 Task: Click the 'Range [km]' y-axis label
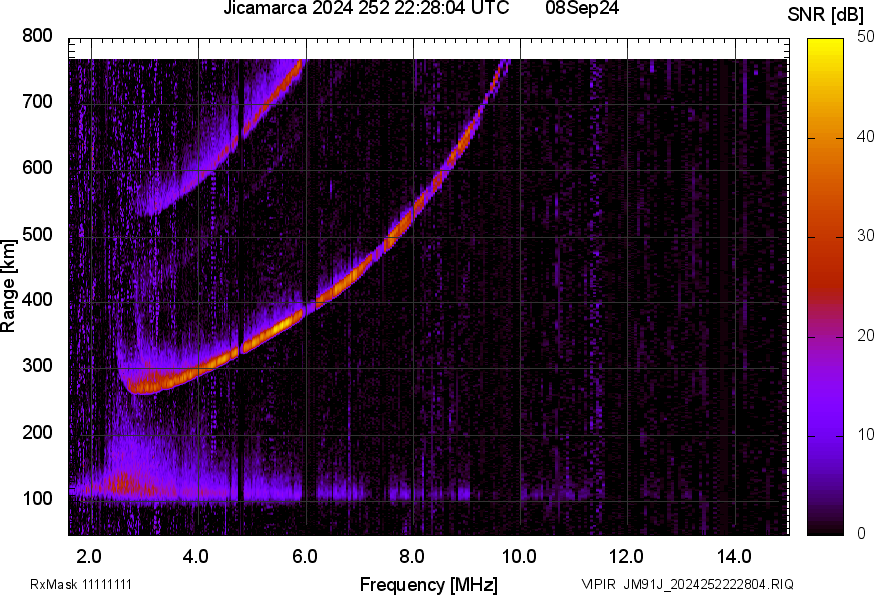(x=8, y=286)
